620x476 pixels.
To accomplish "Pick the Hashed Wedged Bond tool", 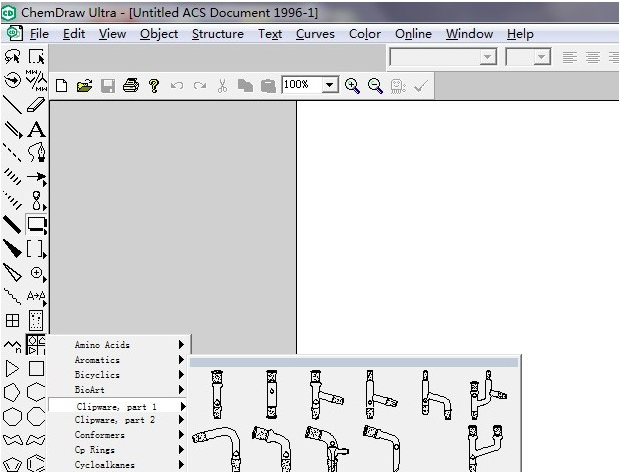I will click(x=13, y=200).
